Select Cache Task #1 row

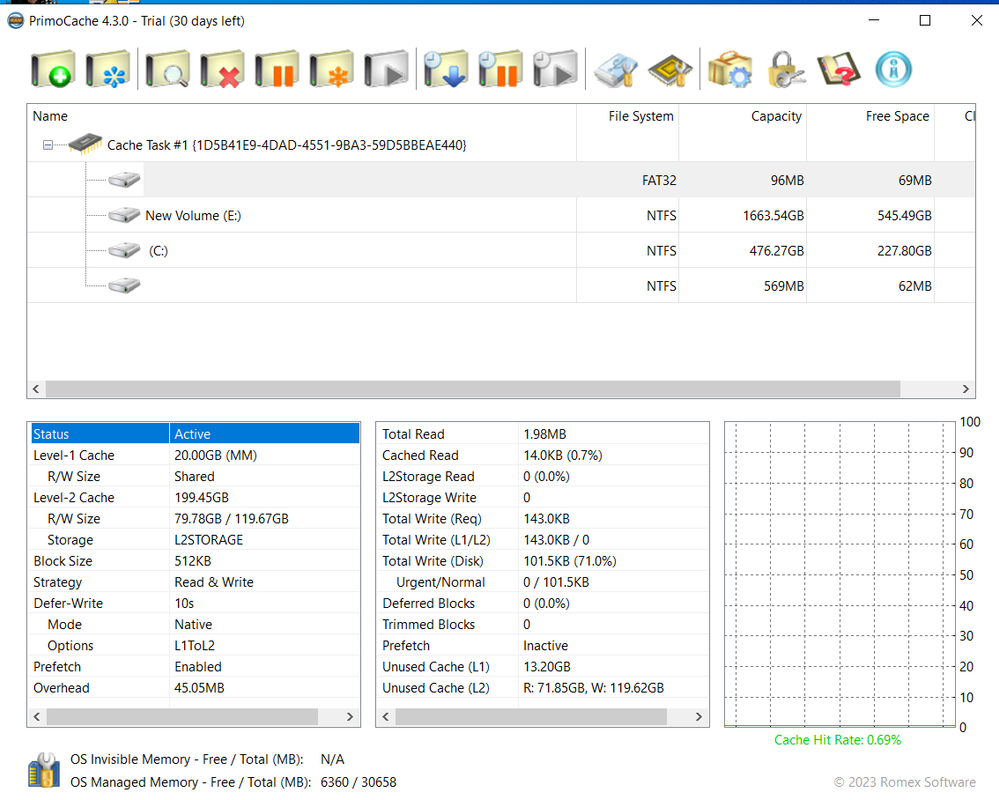[x=500, y=145]
